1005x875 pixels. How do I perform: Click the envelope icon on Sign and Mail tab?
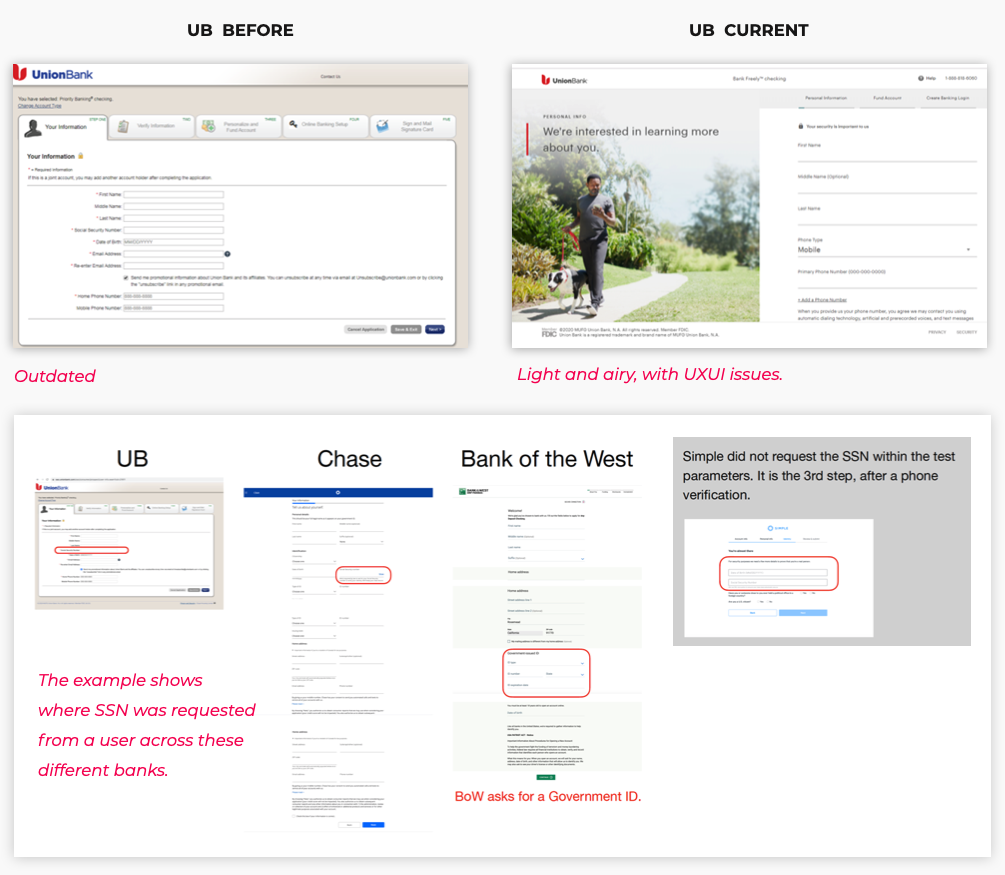coord(383,126)
